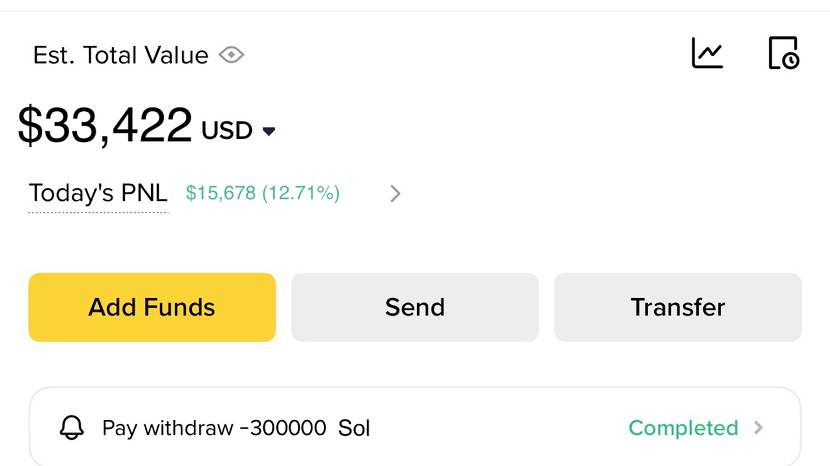Viewport: 830px width, 466px height.
Task: Open the transaction history clock icon
Action: [x=783, y=53]
